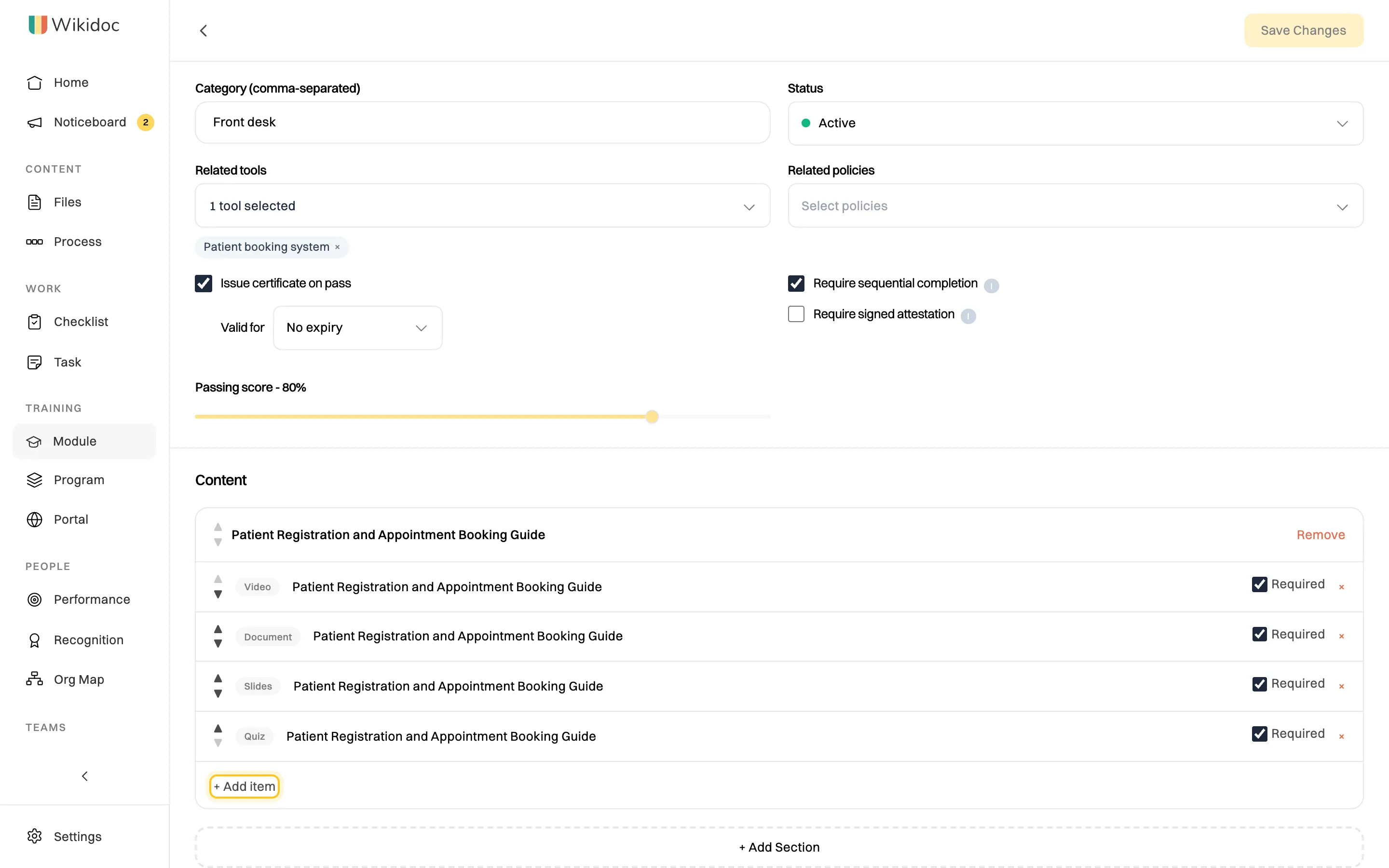Click Save Changes button
The width and height of the screenshot is (1389, 868).
pyautogui.click(x=1304, y=30)
